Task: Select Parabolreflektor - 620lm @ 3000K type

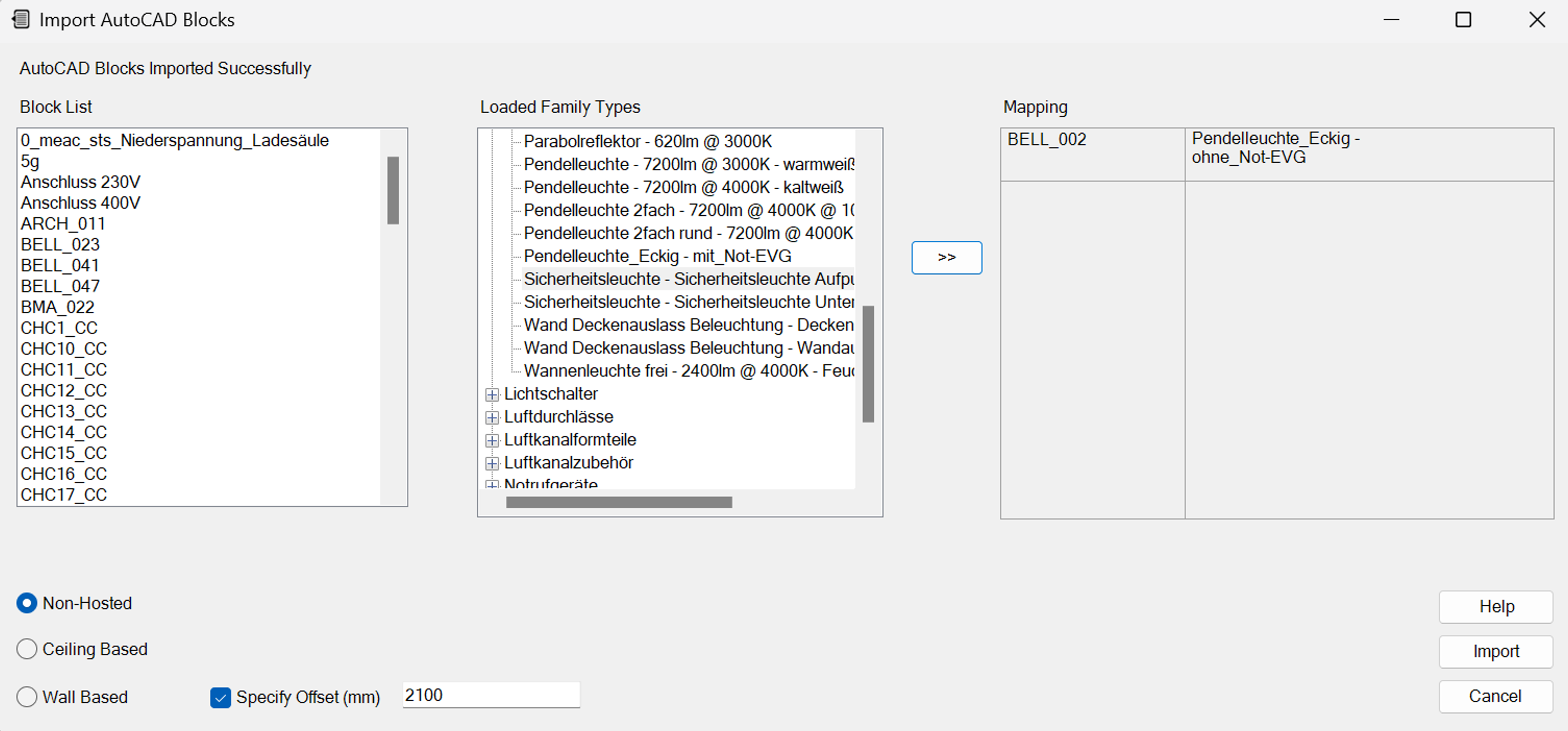Action: [647, 141]
